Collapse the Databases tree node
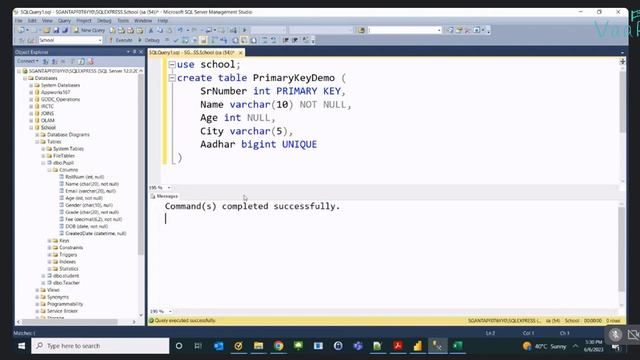 pyautogui.click(x=25, y=78)
